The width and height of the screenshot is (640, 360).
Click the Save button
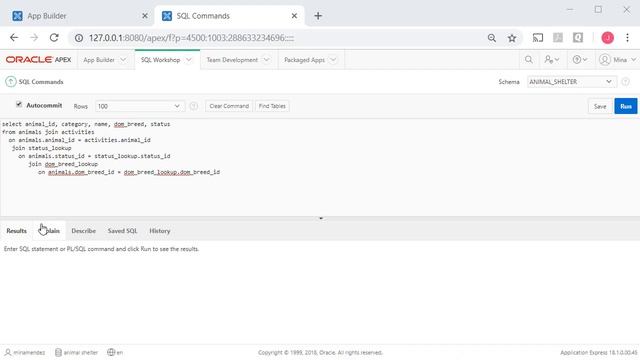pos(600,106)
